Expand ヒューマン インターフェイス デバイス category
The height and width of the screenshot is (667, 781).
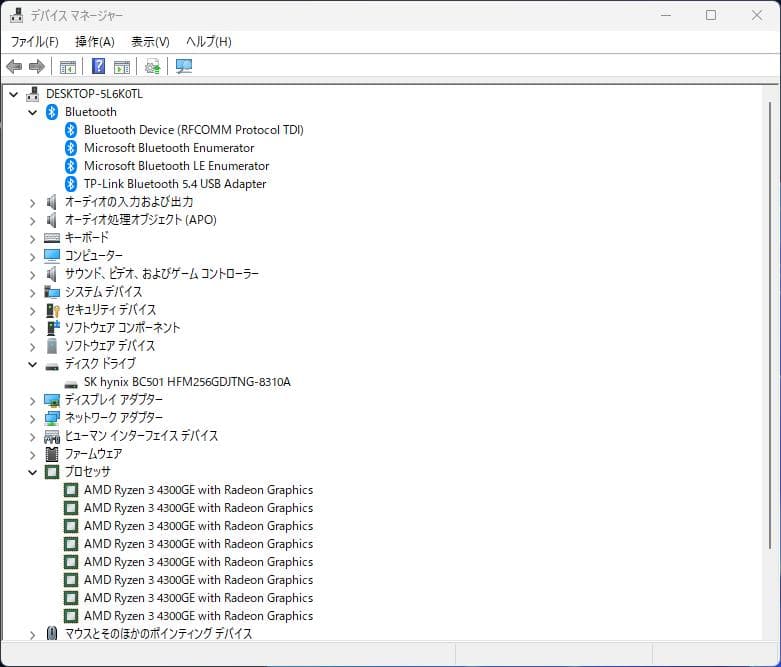coord(32,437)
